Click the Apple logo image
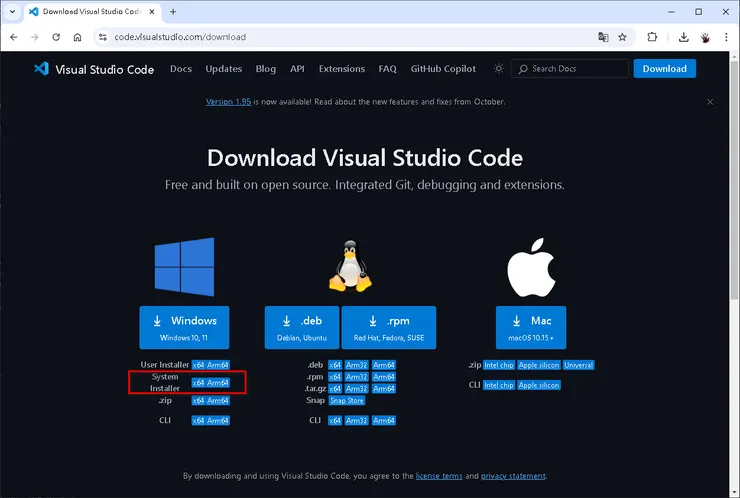 click(x=531, y=268)
